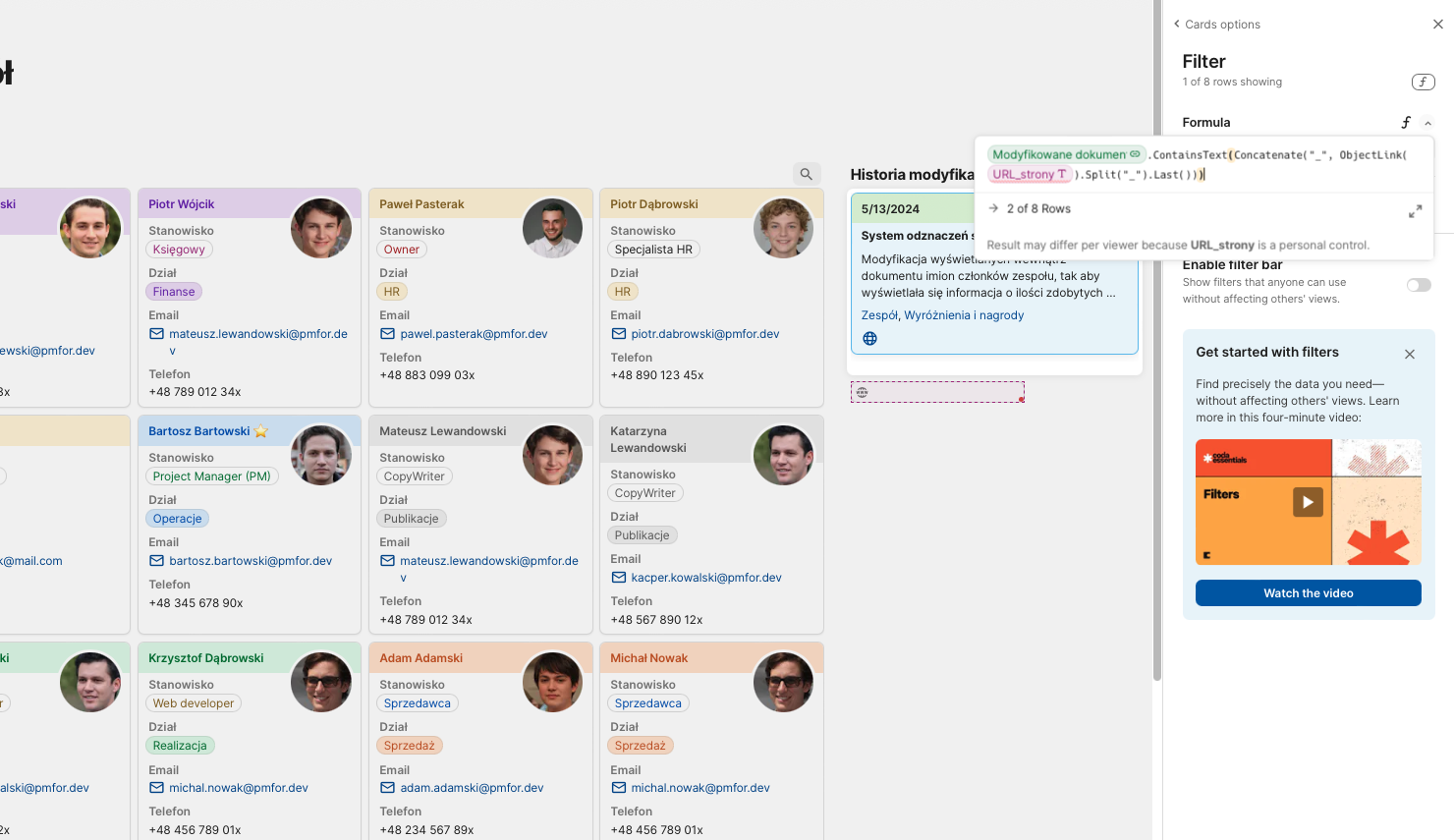
Task: Open the Zespół link in history card
Action: (x=879, y=315)
